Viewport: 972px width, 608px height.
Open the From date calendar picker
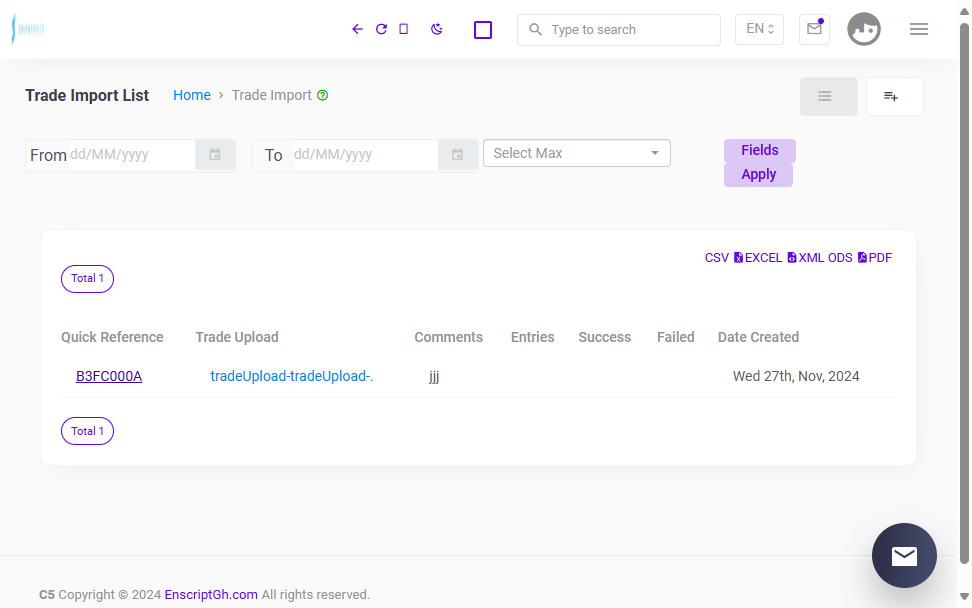(214, 155)
